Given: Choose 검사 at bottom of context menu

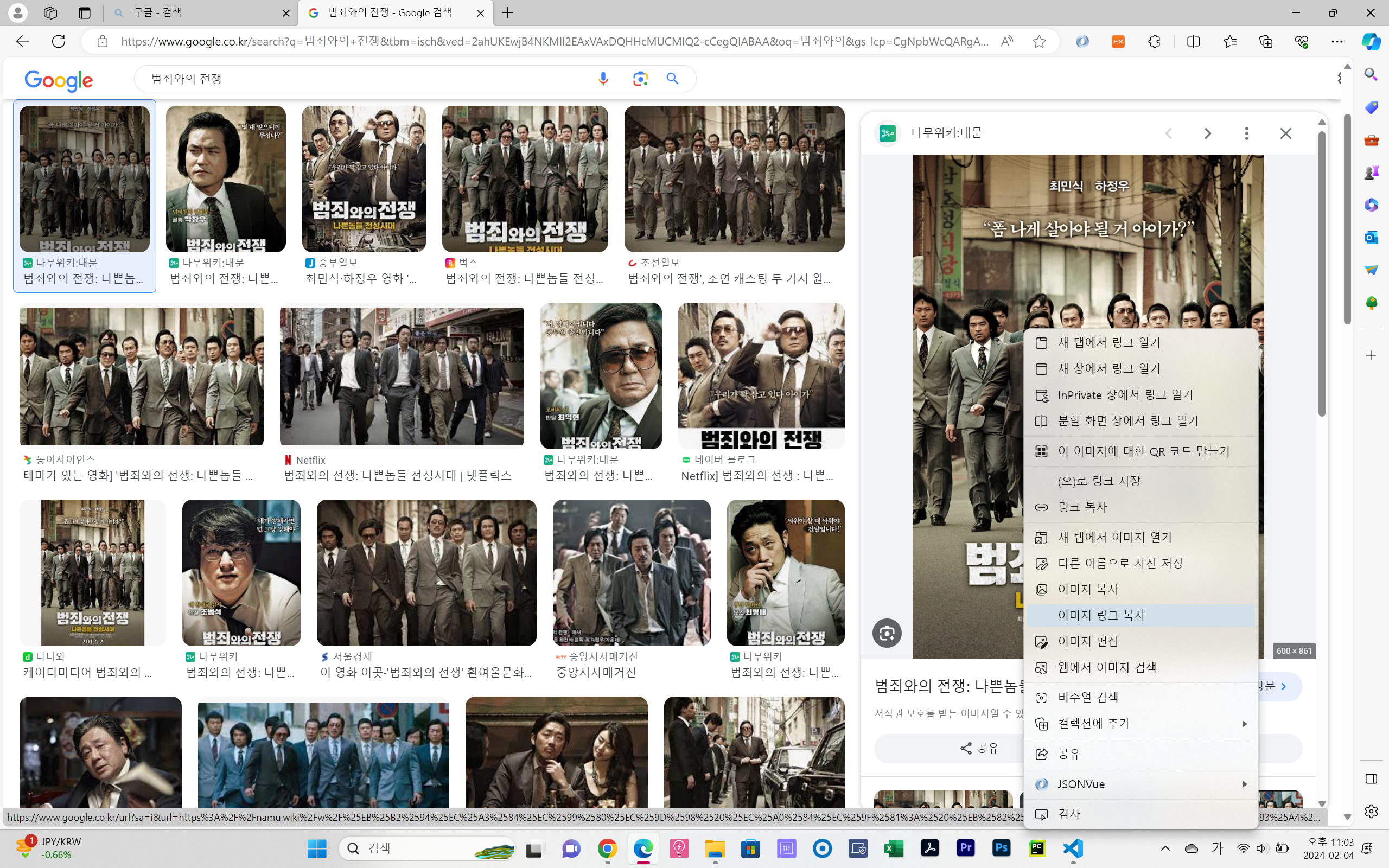Looking at the screenshot, I should pos(1141,814).
